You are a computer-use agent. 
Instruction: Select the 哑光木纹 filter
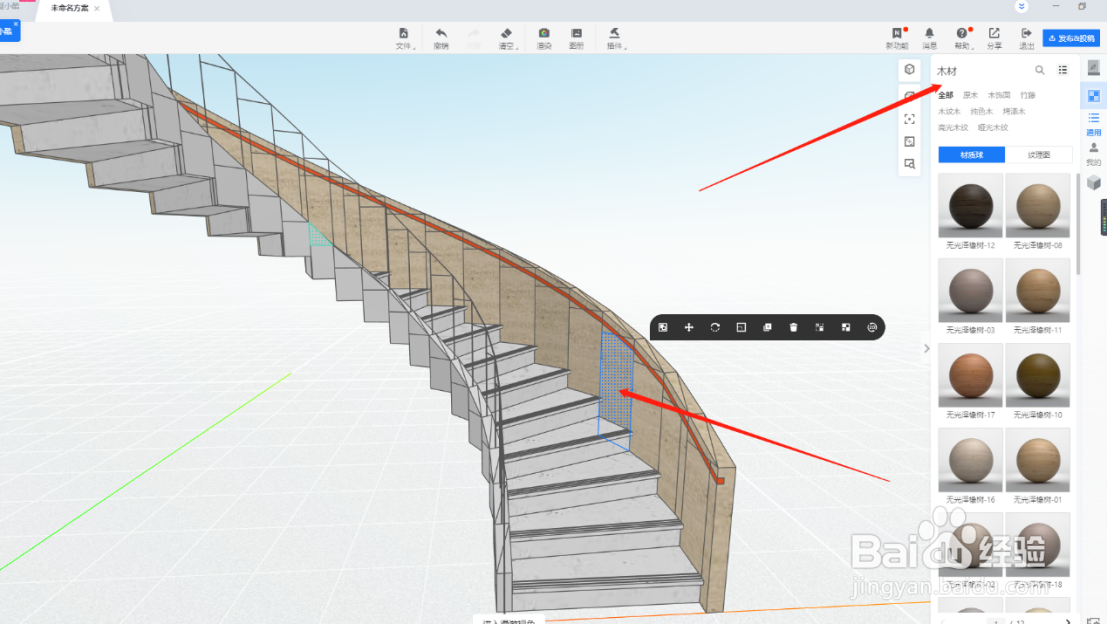coord(993,127)
